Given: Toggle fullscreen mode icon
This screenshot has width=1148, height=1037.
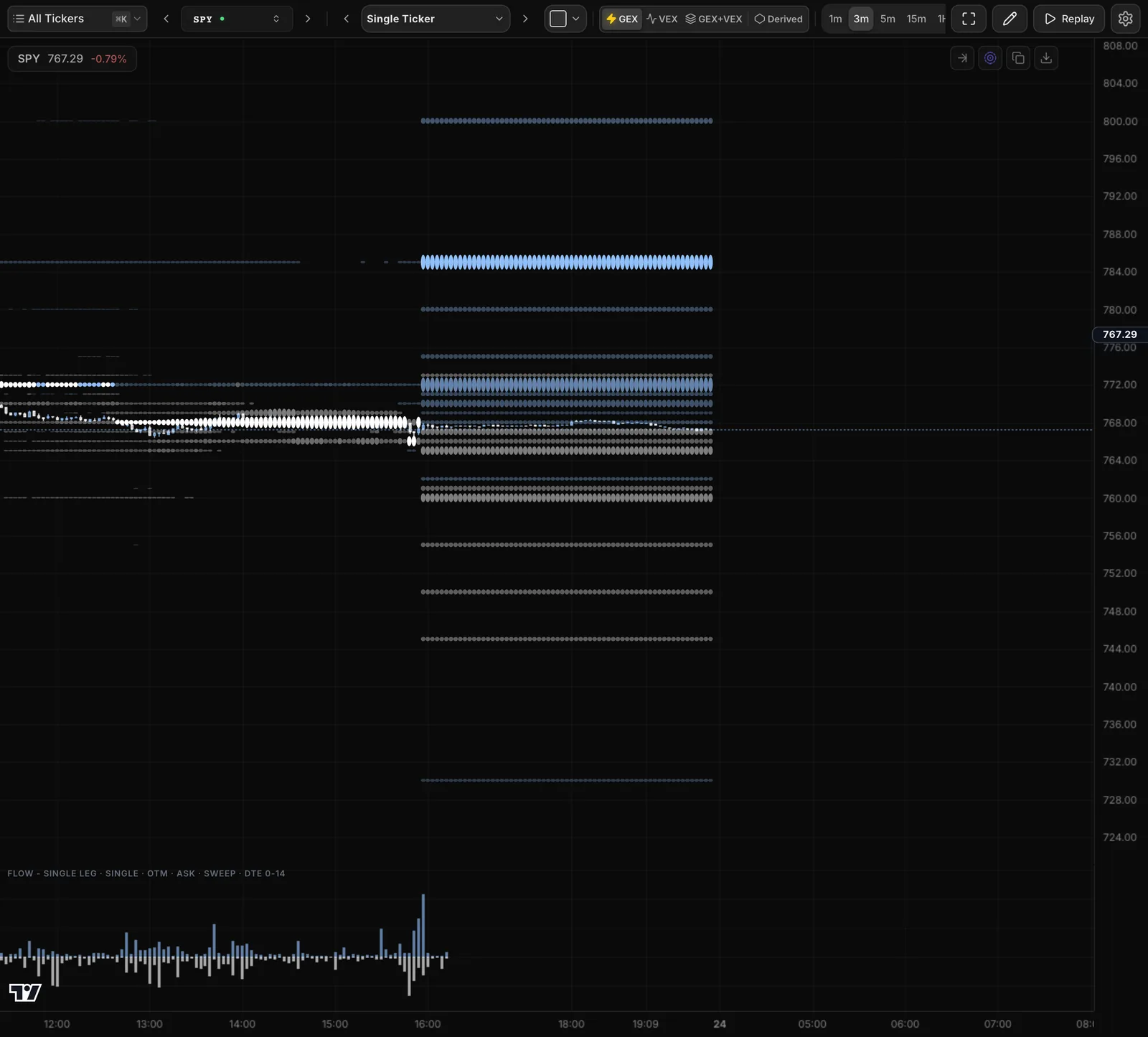Looking at the screenshot, I should tap(969, 19).
